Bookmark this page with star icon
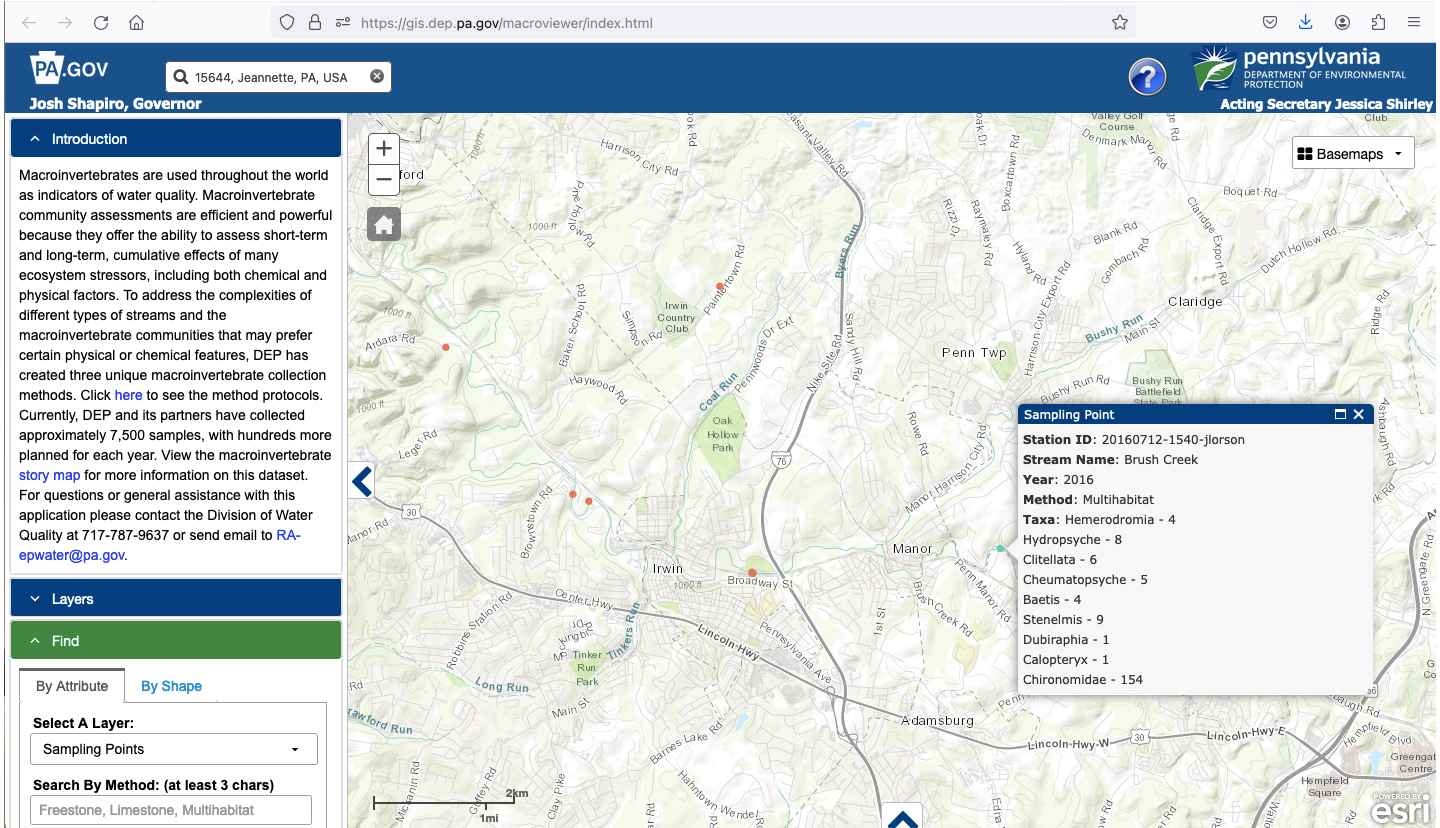Viewport: 1440px width, 828px height. (x=1120, y=22)
